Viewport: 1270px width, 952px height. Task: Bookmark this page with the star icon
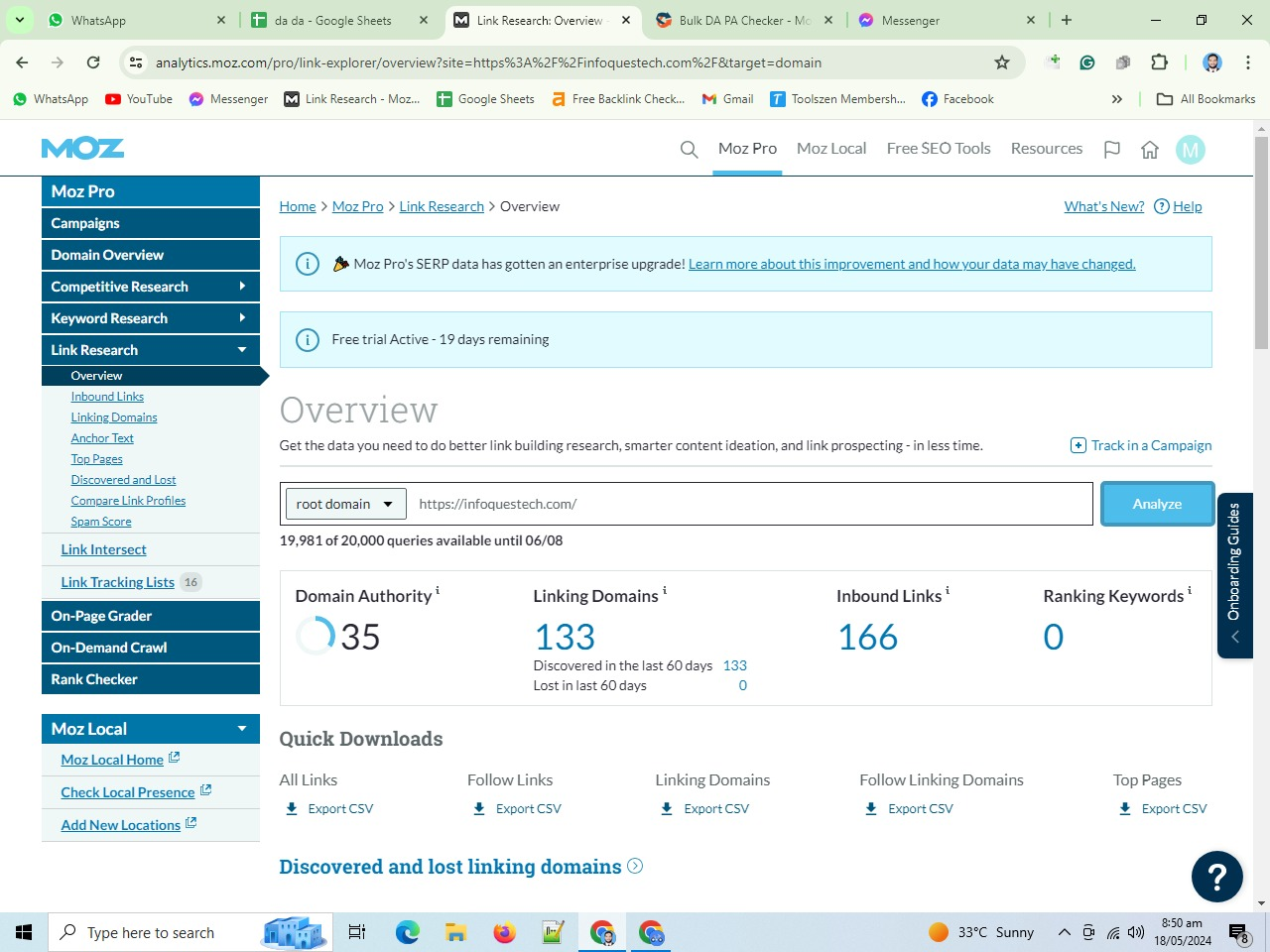click(x=1002, y=62)
